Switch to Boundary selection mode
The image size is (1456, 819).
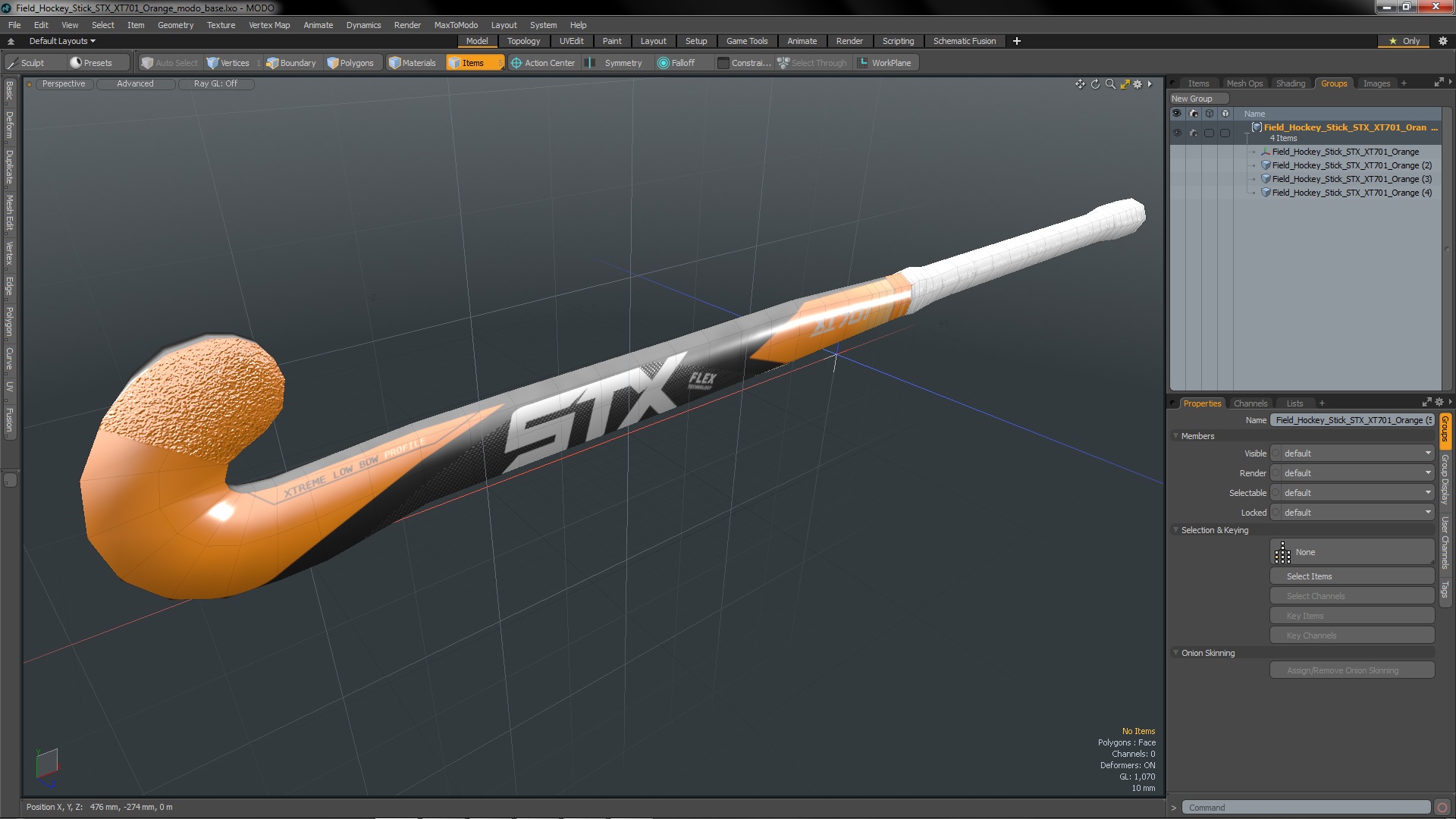pos(291,63)
